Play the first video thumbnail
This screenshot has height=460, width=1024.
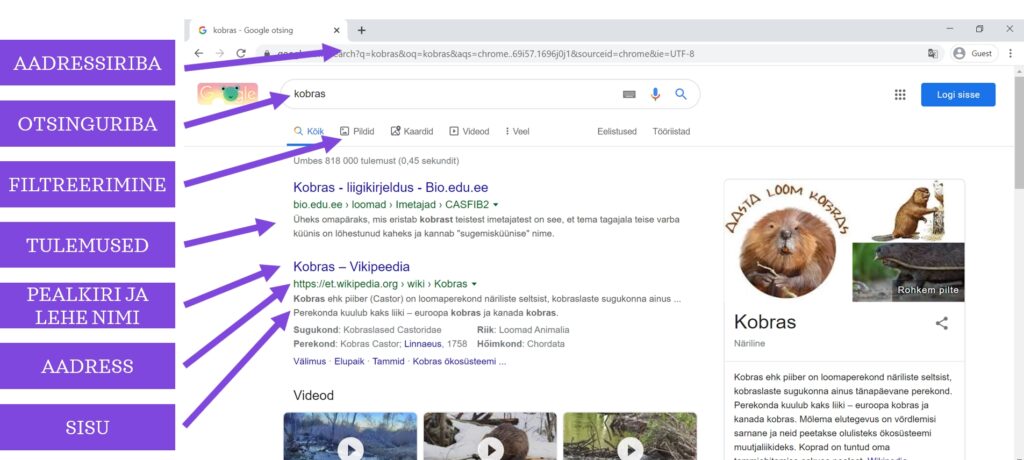pos(350,436)
